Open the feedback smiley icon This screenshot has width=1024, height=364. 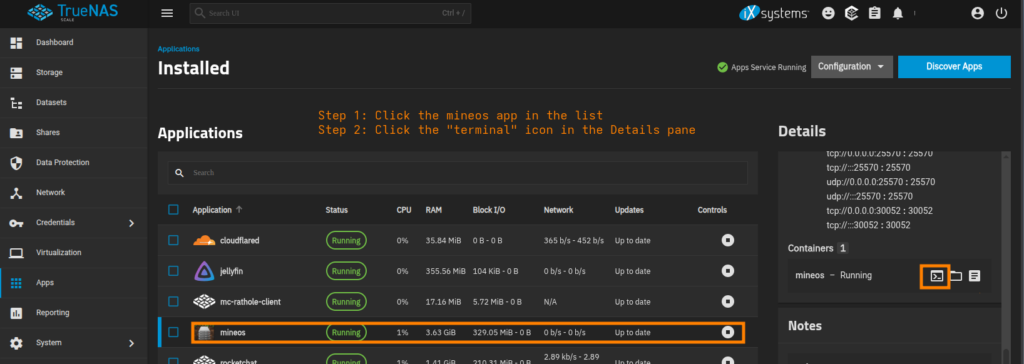(828, 13)
